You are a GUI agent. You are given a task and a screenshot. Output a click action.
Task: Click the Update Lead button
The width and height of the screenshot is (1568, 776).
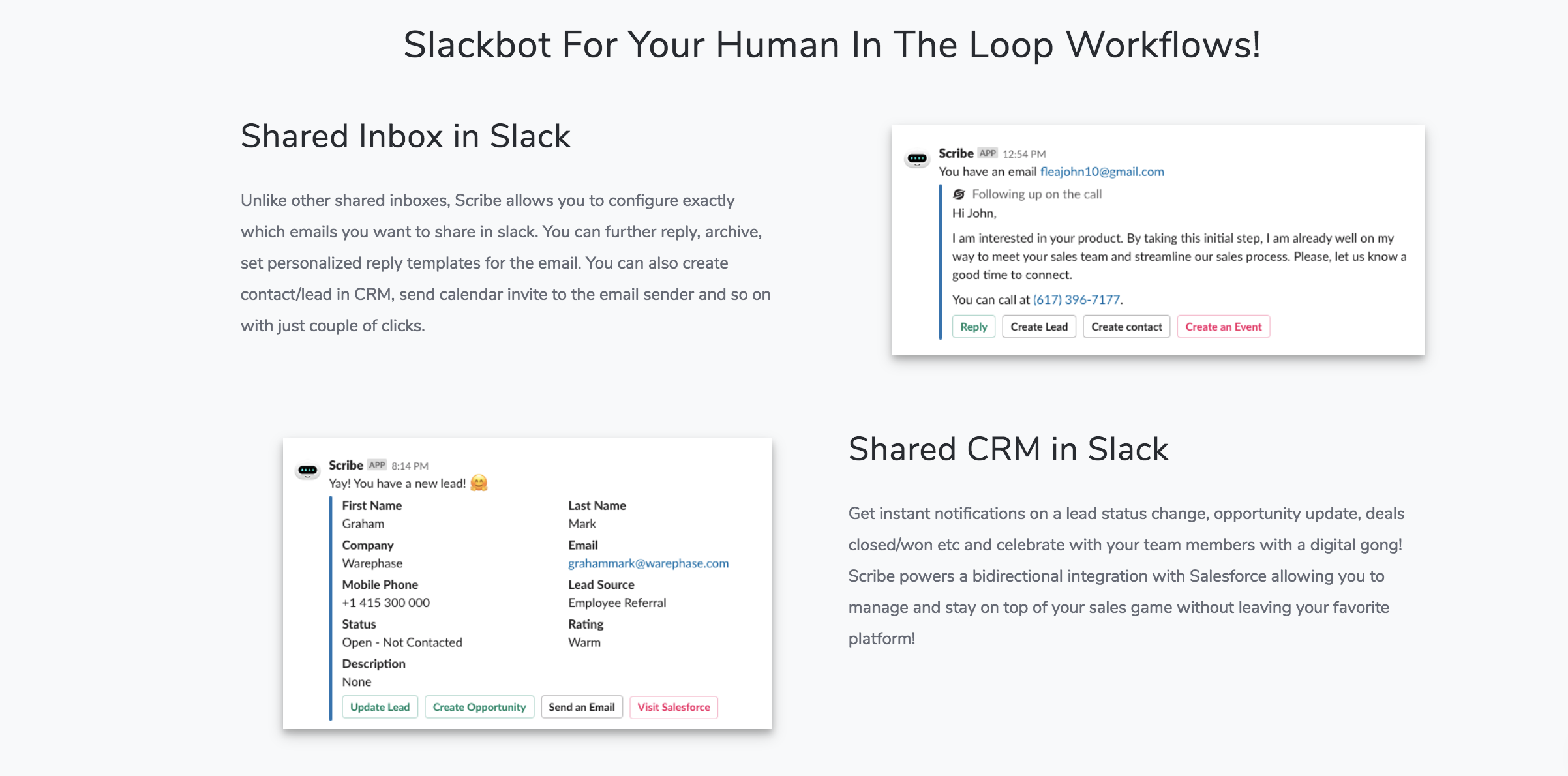click(x=380, y=707)
